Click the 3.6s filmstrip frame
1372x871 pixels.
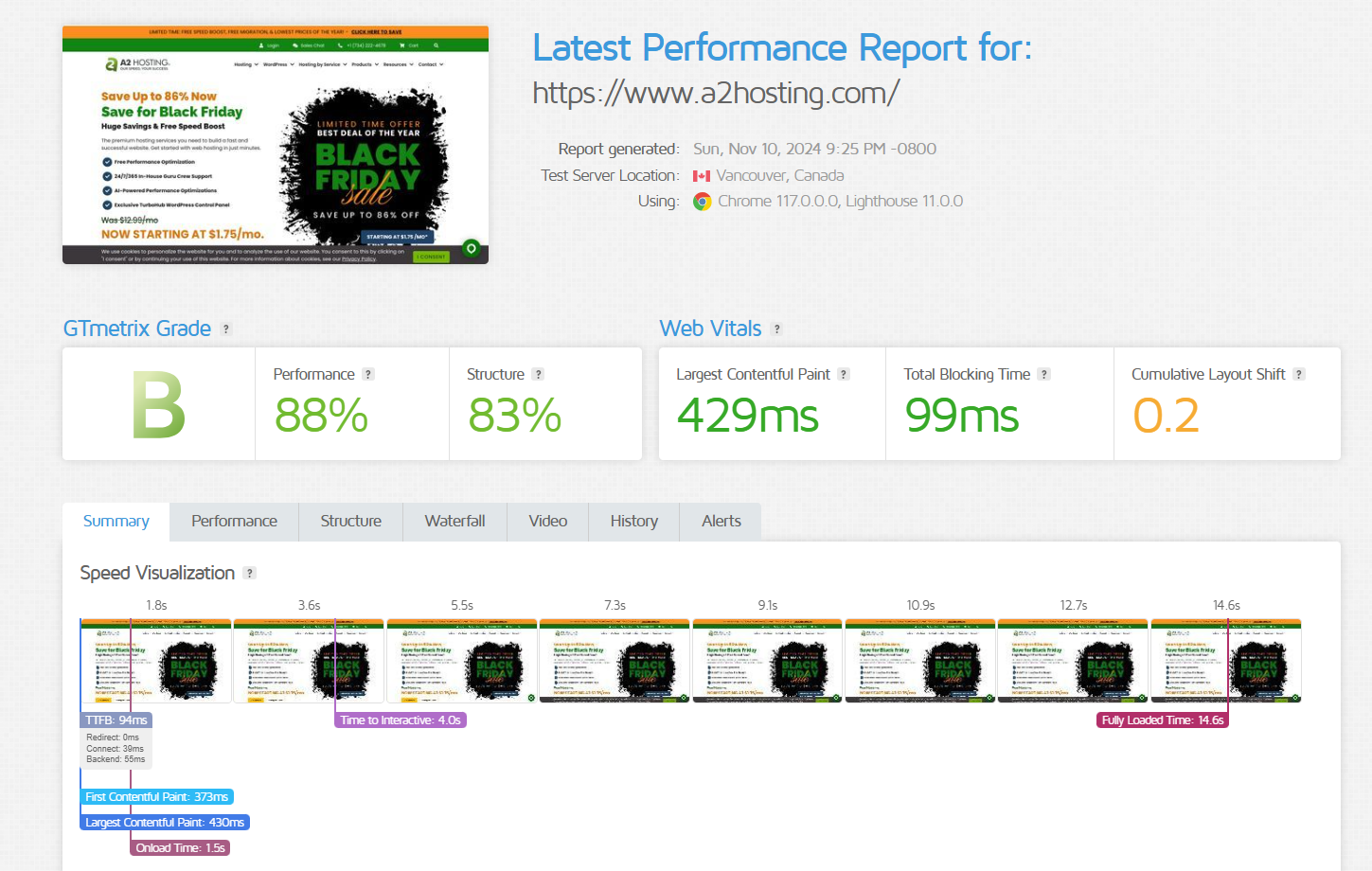click(x=309, y=661)
